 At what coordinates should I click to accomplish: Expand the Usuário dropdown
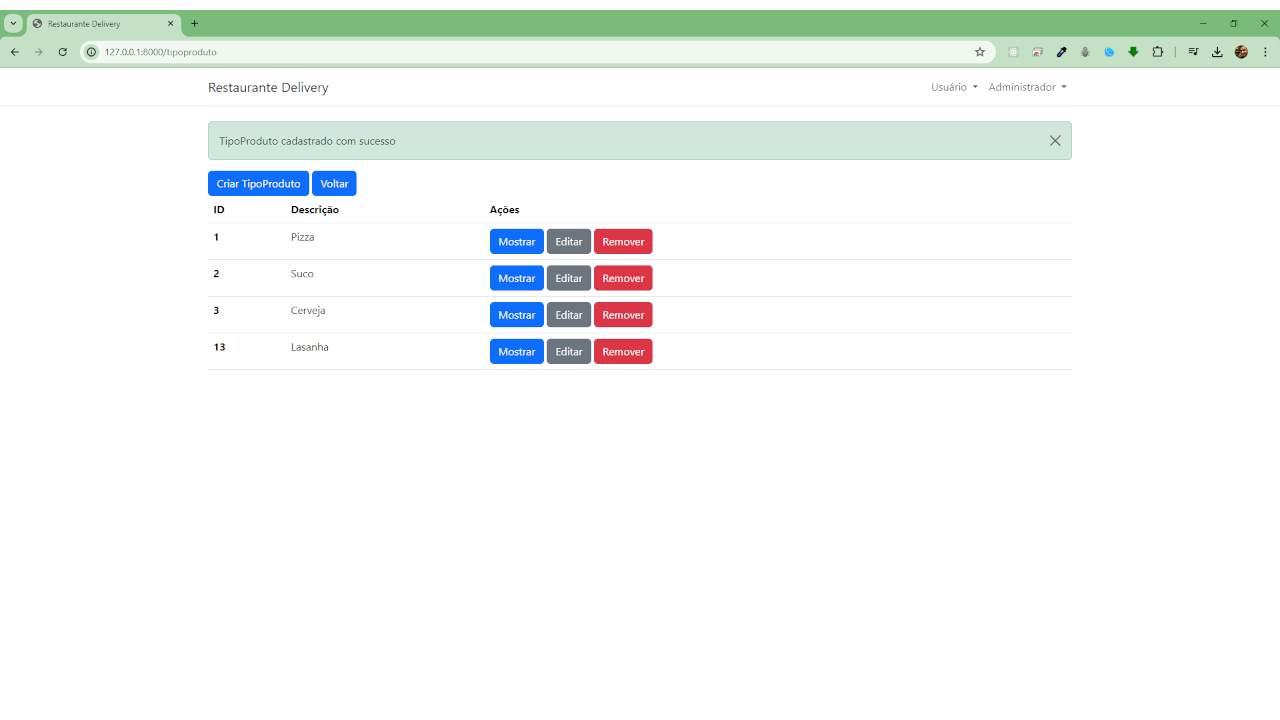pos(953,87)
